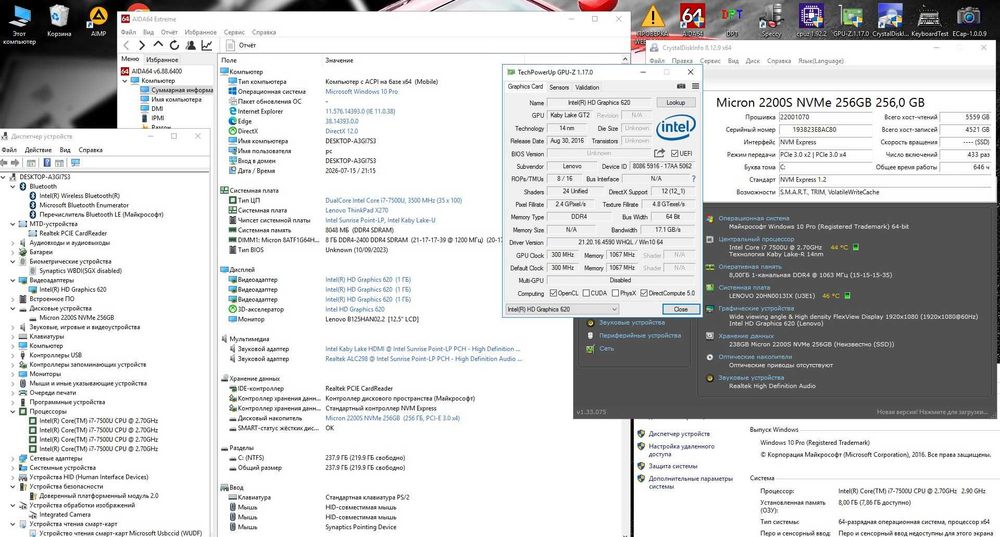Open the GPU-Z.1.17.0 desktop shortcut
1000x537 pixels.
[851, 21]
